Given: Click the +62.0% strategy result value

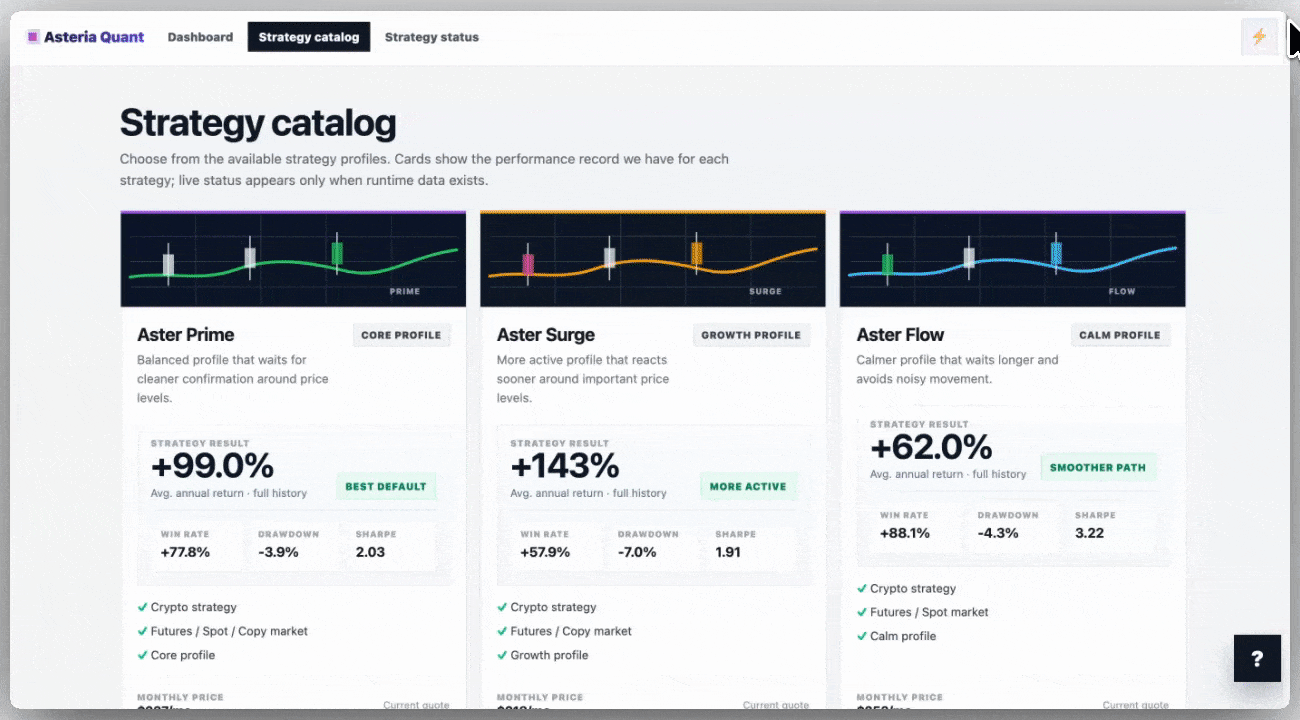Looking at the screenshot, I should click(931, 447).
